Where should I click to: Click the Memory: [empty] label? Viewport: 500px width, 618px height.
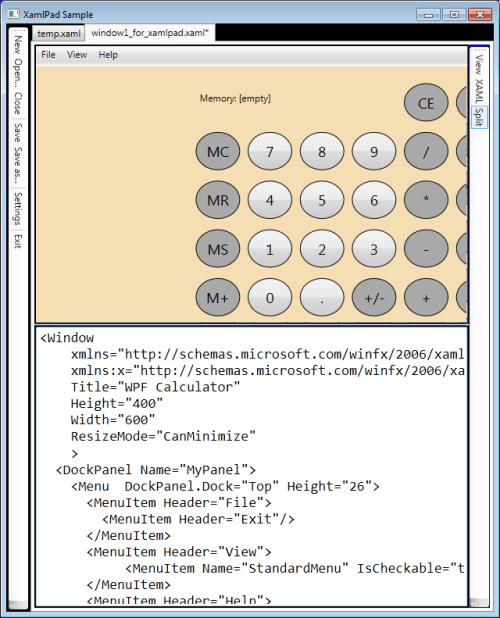pos(235,98)
